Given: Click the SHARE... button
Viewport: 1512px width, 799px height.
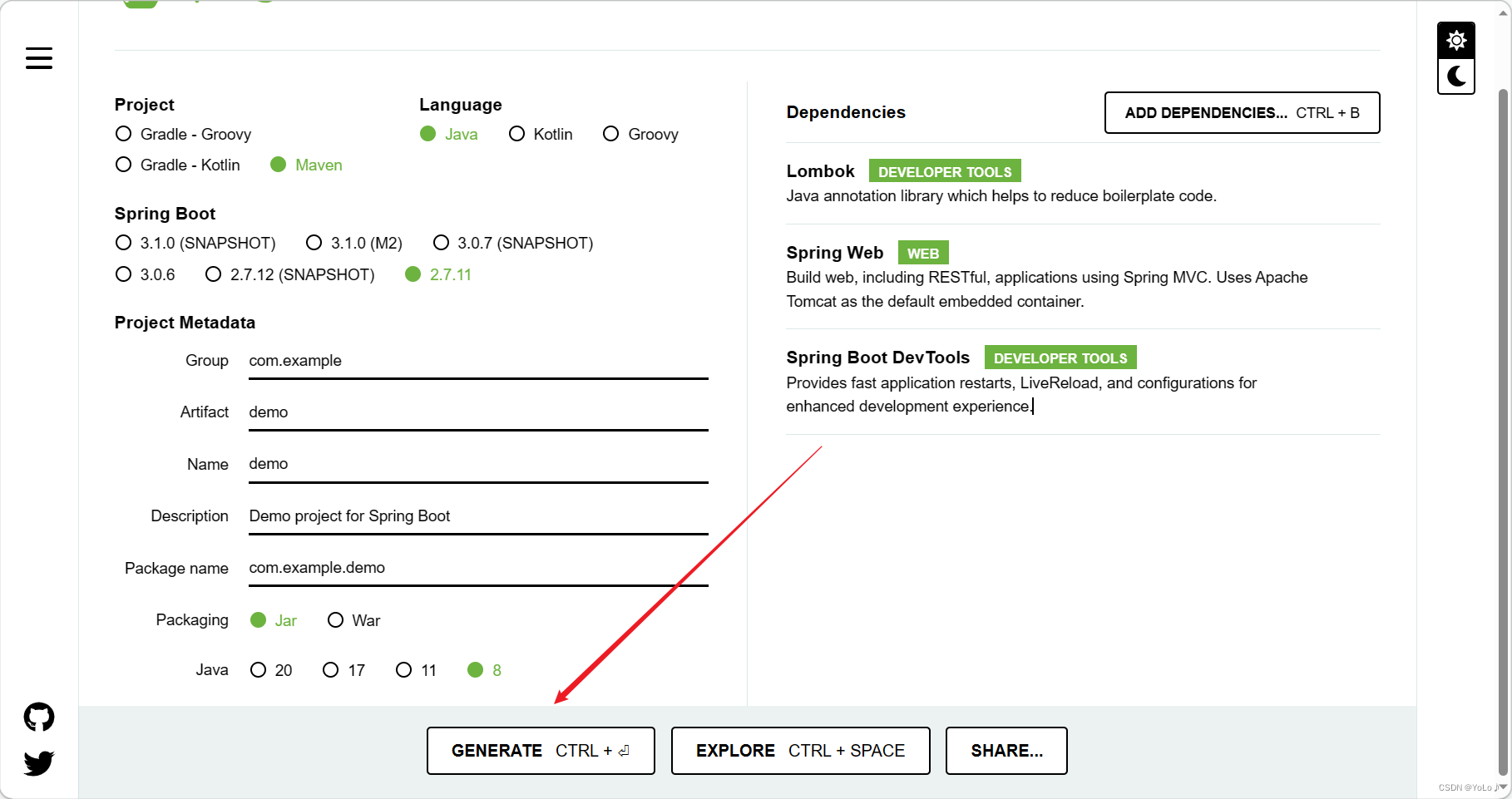Looking at the screenshot, I should coord(1006,751).
